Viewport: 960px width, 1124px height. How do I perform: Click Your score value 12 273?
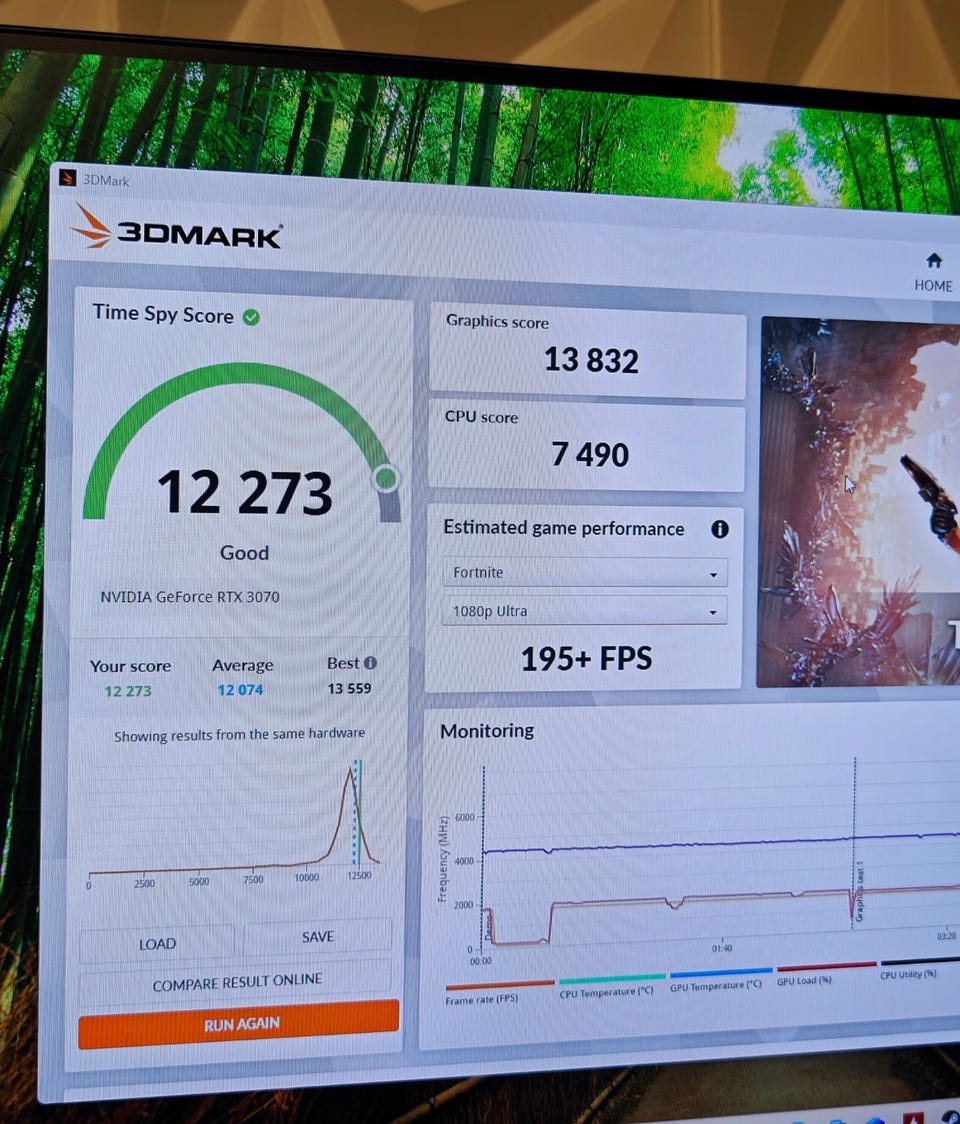128,692
